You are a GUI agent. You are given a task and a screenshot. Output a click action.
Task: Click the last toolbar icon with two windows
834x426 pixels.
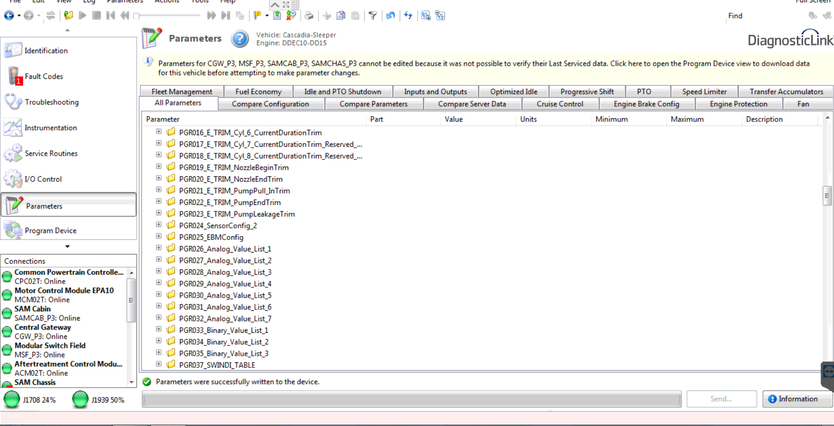point(440,16)
